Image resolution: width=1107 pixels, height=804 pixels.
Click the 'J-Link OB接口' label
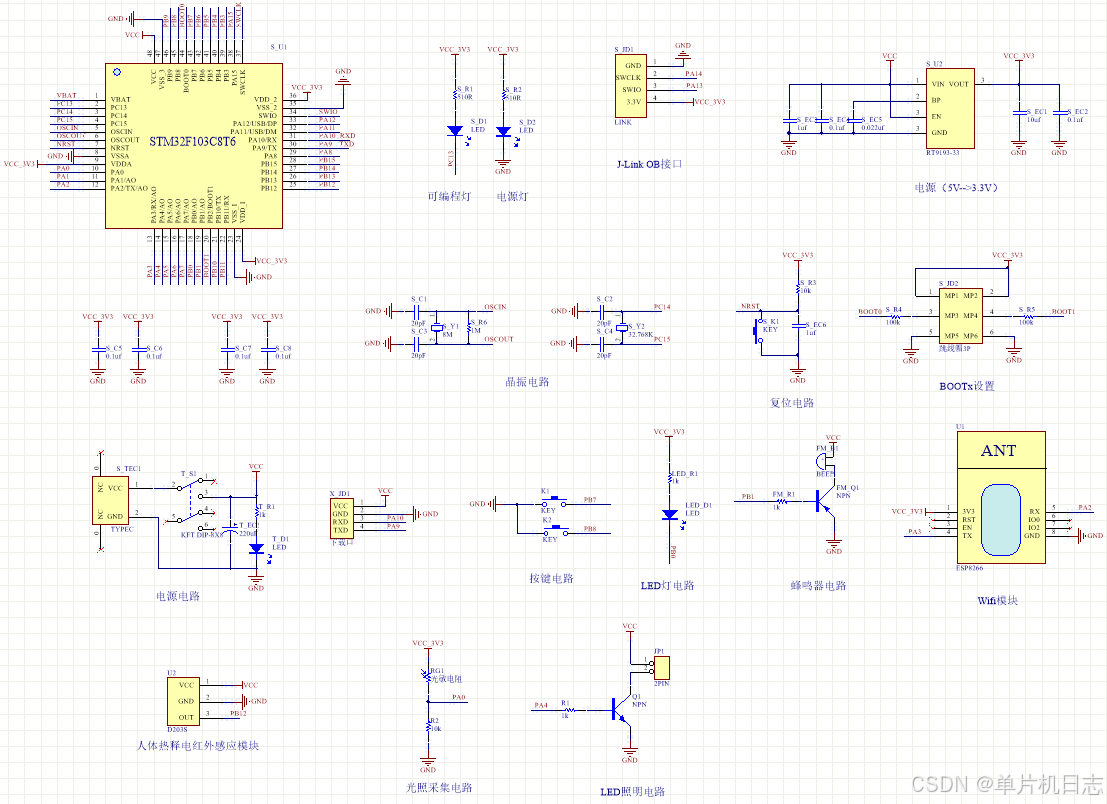click(x=650, y=164)
